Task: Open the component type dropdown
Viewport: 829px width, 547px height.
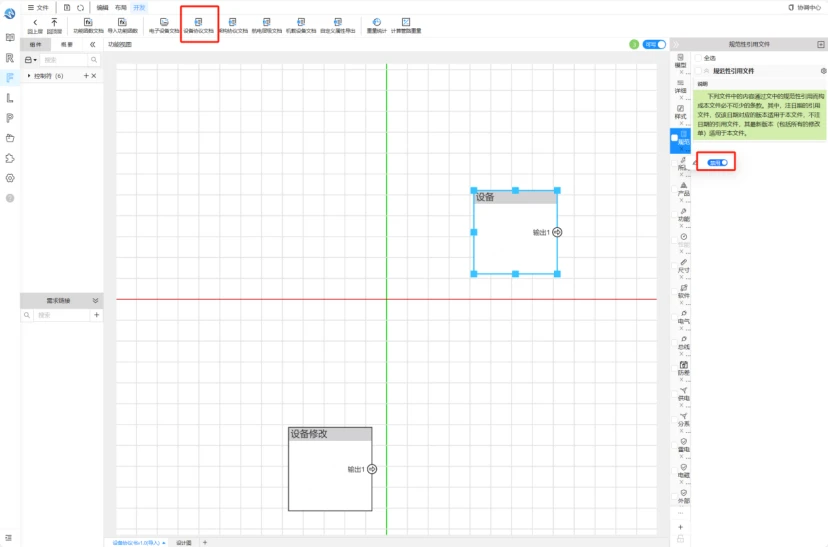Action: click(31, 60)
